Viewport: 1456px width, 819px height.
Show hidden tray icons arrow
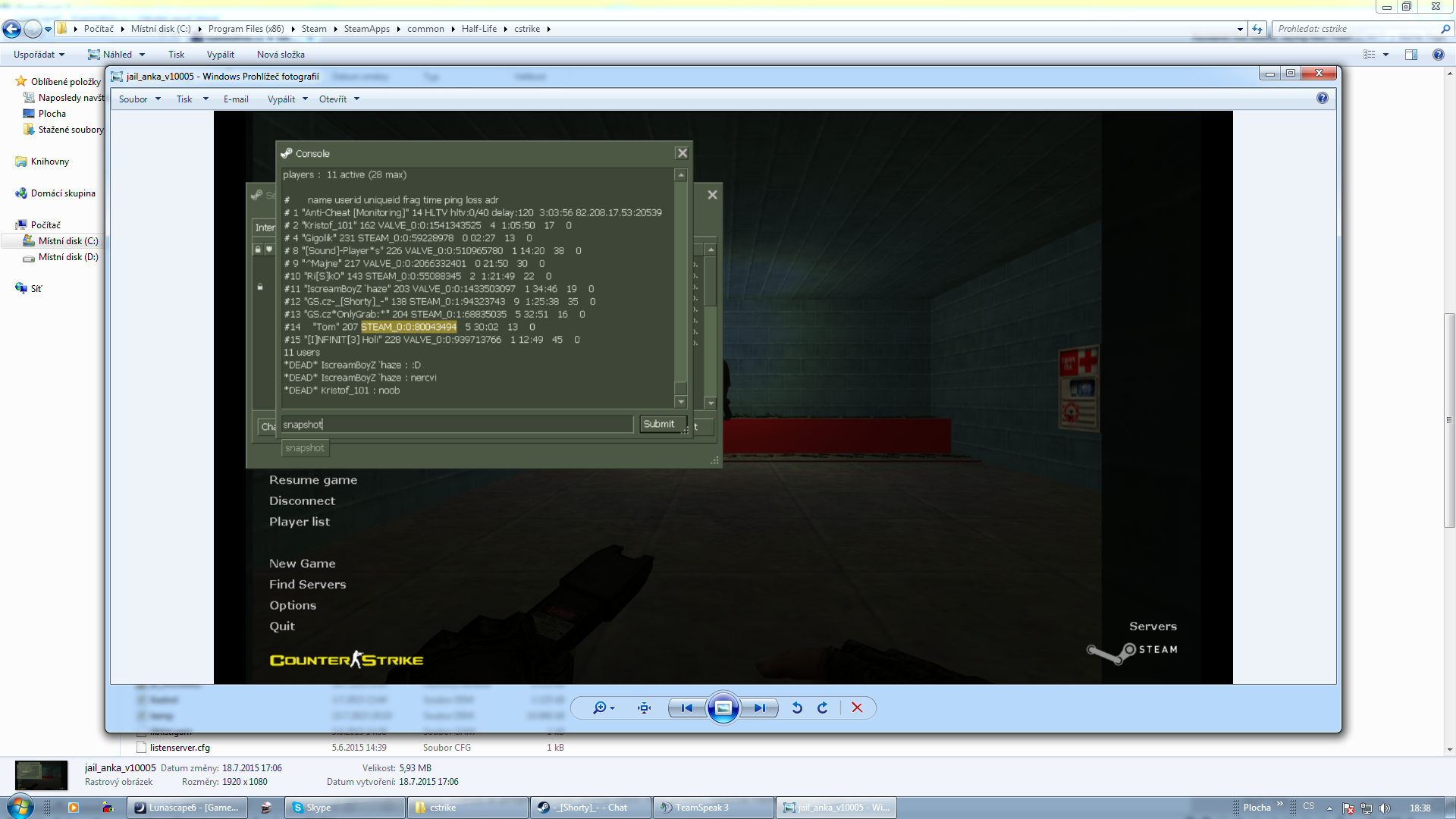[1329, 808]
